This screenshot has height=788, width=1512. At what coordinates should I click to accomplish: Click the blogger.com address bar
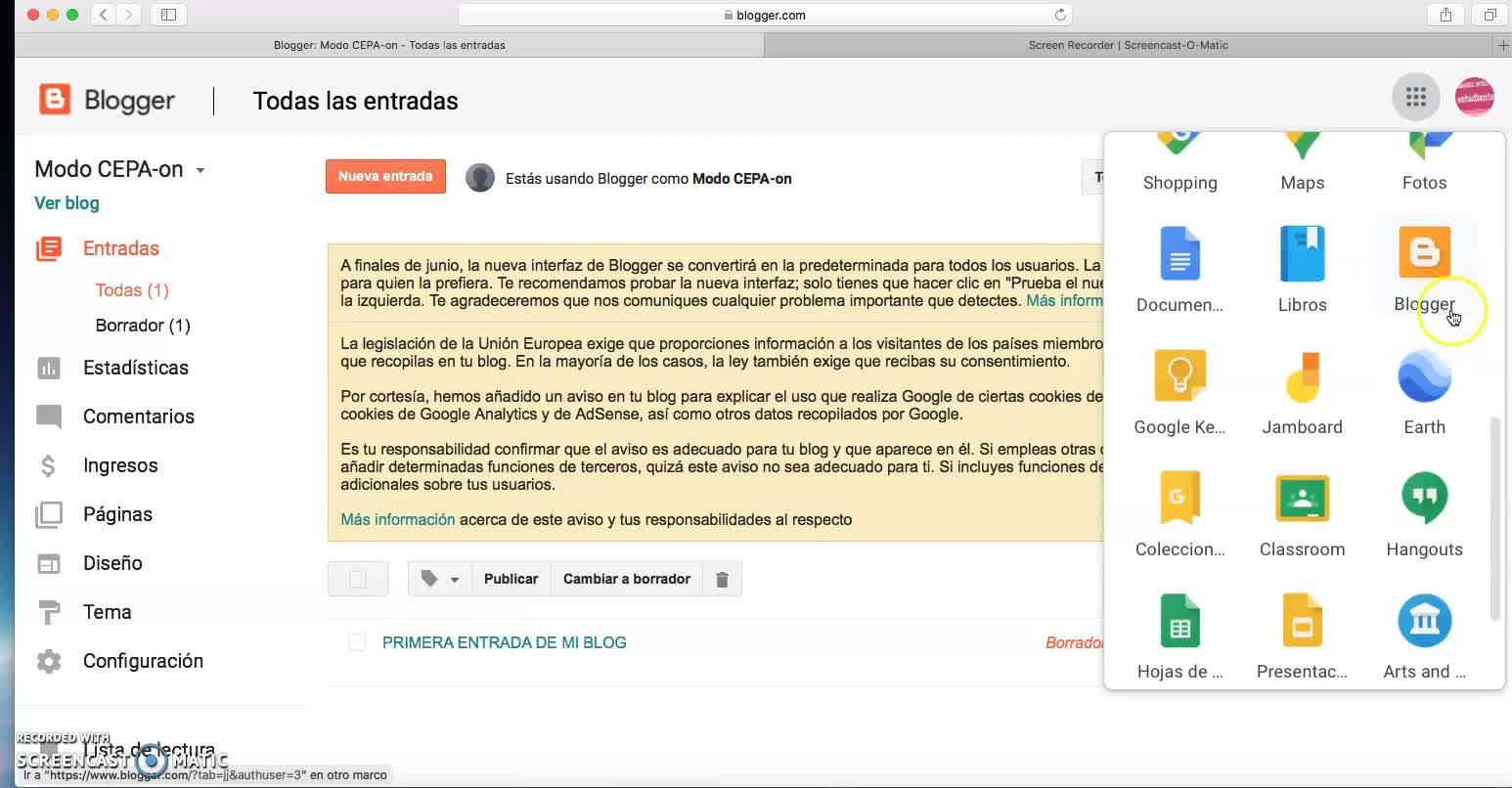click(x=765, y=15)
